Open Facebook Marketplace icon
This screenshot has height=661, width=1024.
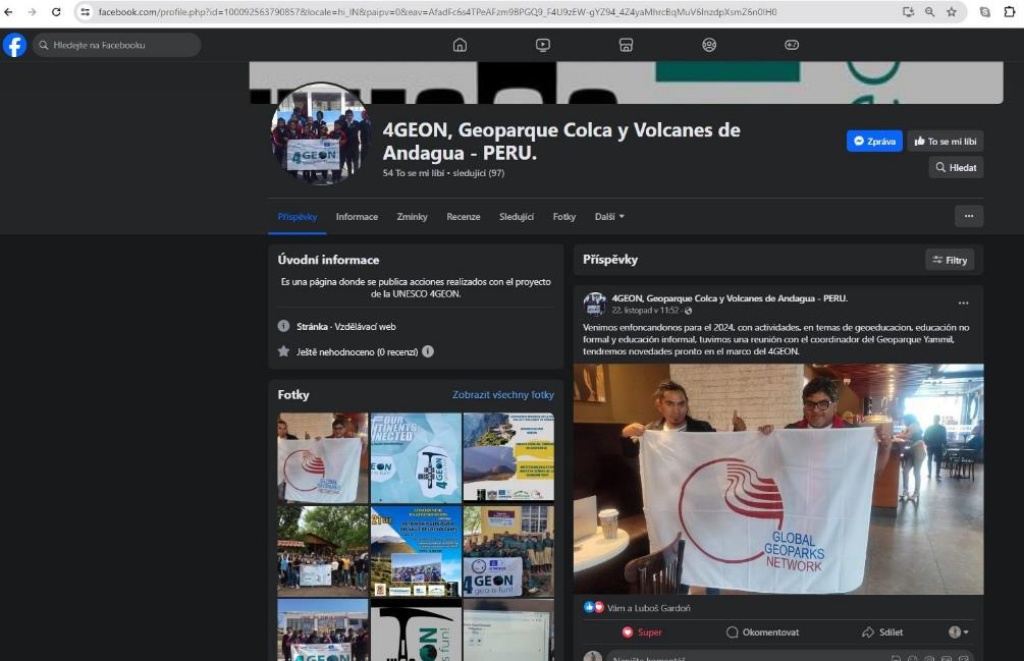[x=626, y=45]
